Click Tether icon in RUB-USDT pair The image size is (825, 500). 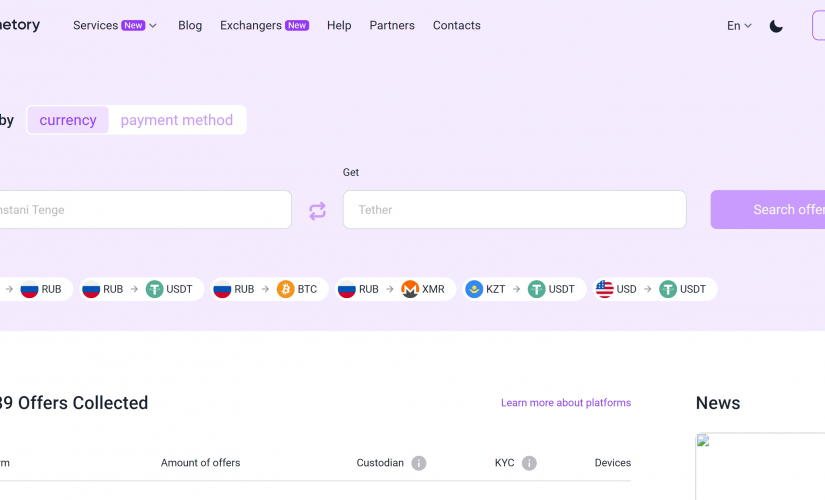click(x=154, y=289)
